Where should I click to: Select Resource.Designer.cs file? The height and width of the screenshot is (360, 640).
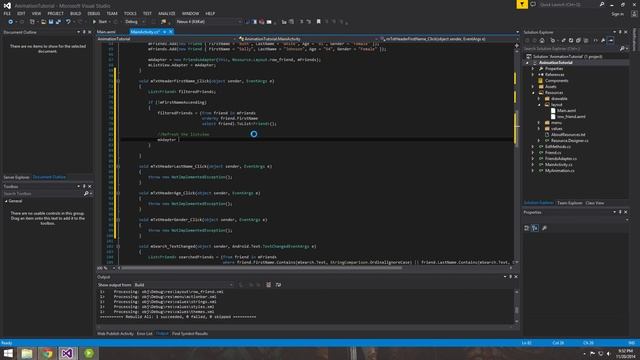[x=569, y=140]
